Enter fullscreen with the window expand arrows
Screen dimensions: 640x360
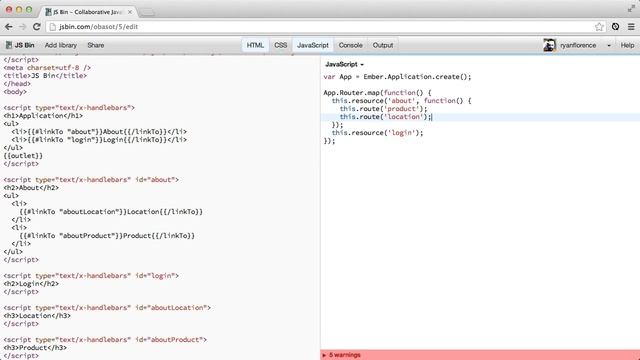pos(631,8)
